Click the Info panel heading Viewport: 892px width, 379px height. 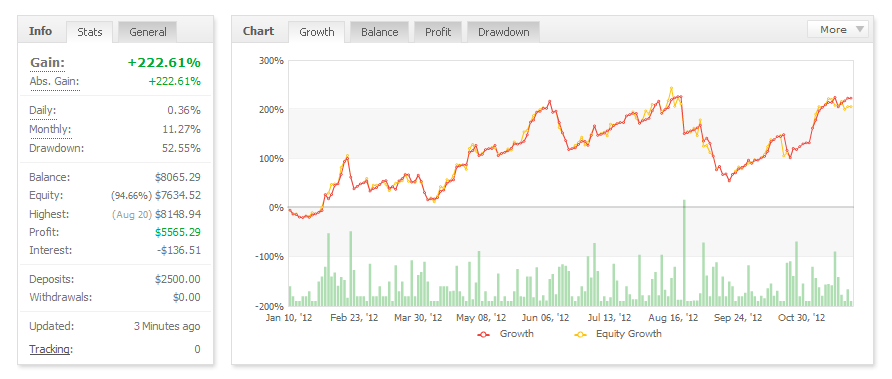pos(40,31)
